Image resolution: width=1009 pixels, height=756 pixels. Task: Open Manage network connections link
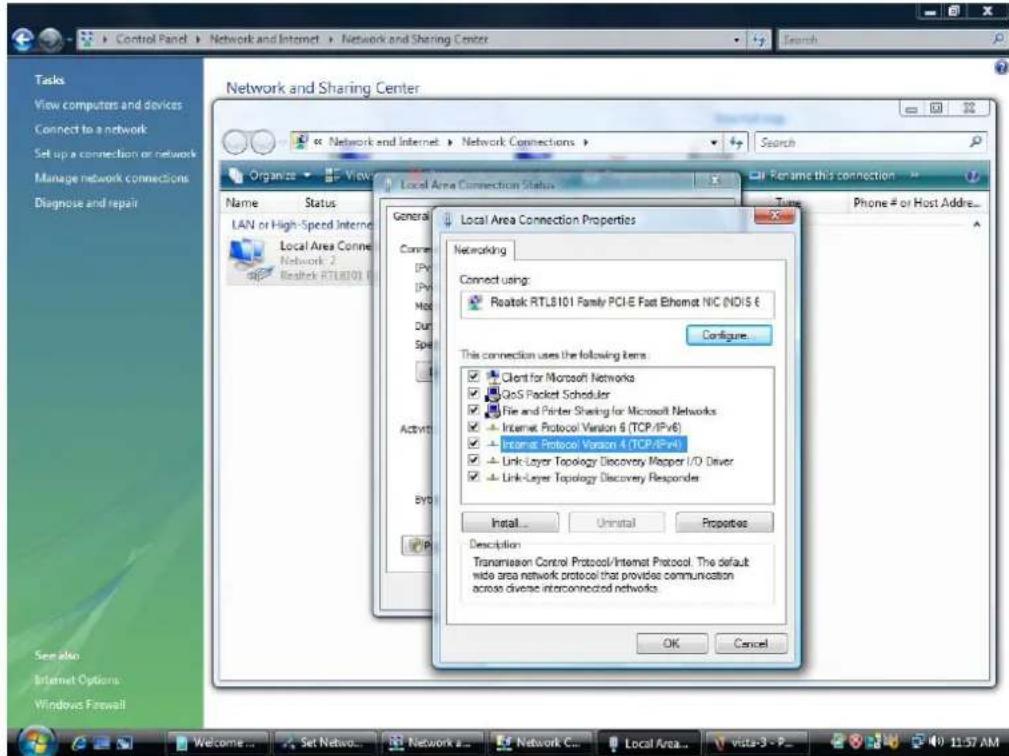(111, 178)
